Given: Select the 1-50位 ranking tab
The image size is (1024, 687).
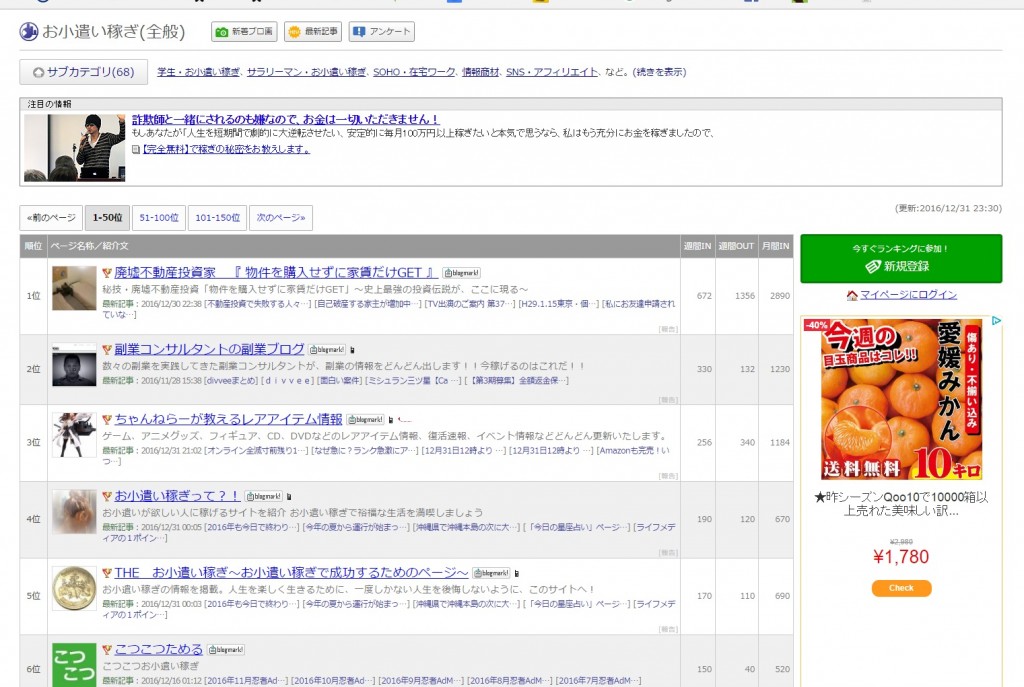Looking at the screenshot, I should tap(107, 218).
